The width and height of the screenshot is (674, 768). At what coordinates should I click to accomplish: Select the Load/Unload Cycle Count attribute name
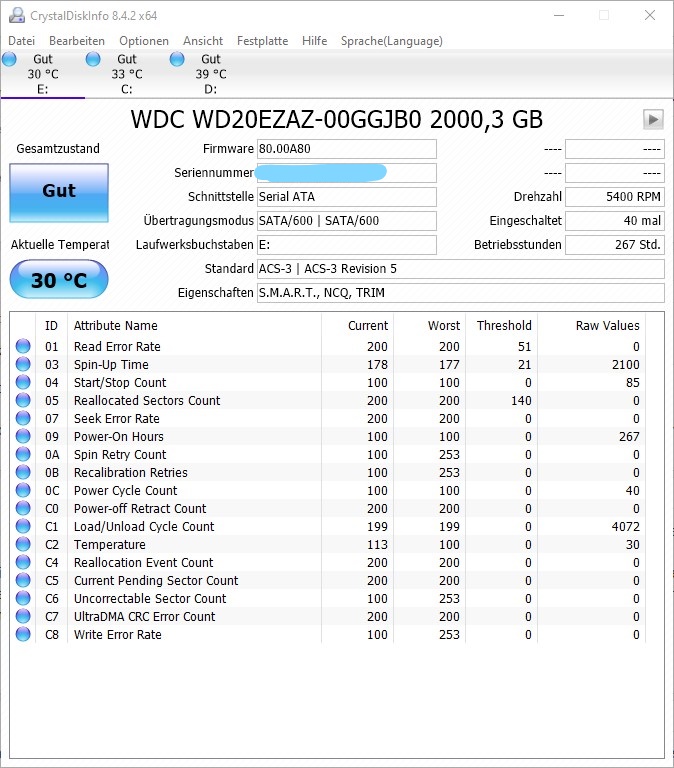[144, 527]
